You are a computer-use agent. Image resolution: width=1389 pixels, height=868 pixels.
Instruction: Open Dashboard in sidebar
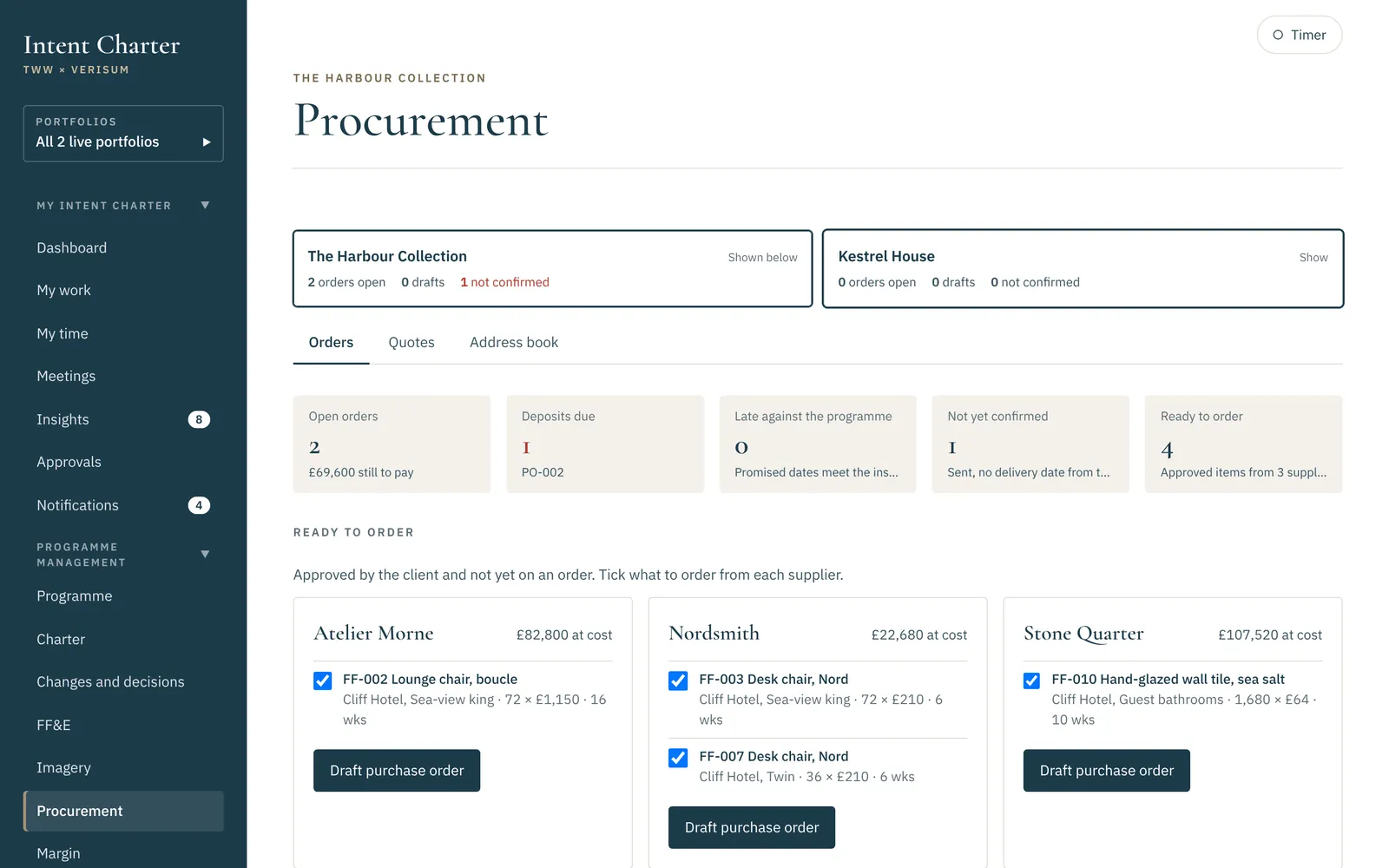point(123,248)
